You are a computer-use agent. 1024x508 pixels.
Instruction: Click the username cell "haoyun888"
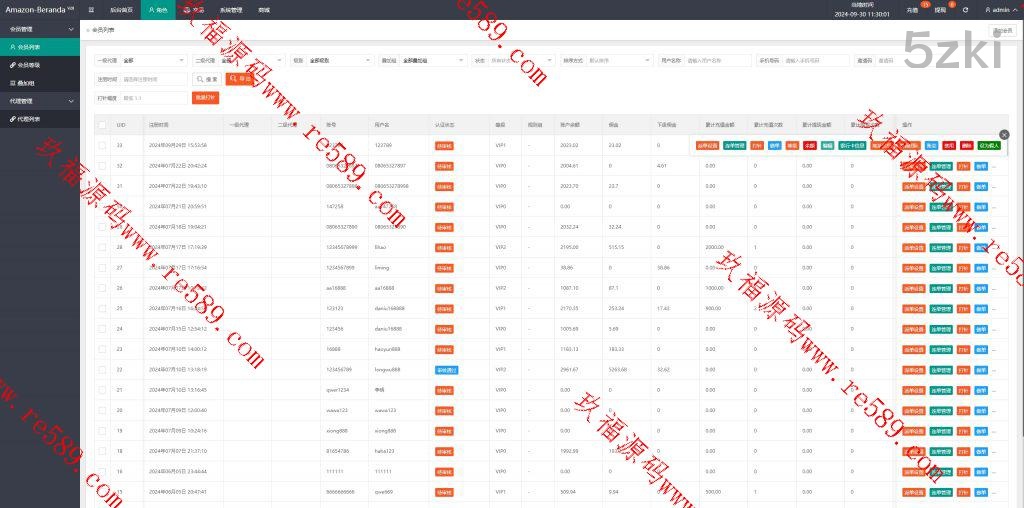click(x=387, y=349)
